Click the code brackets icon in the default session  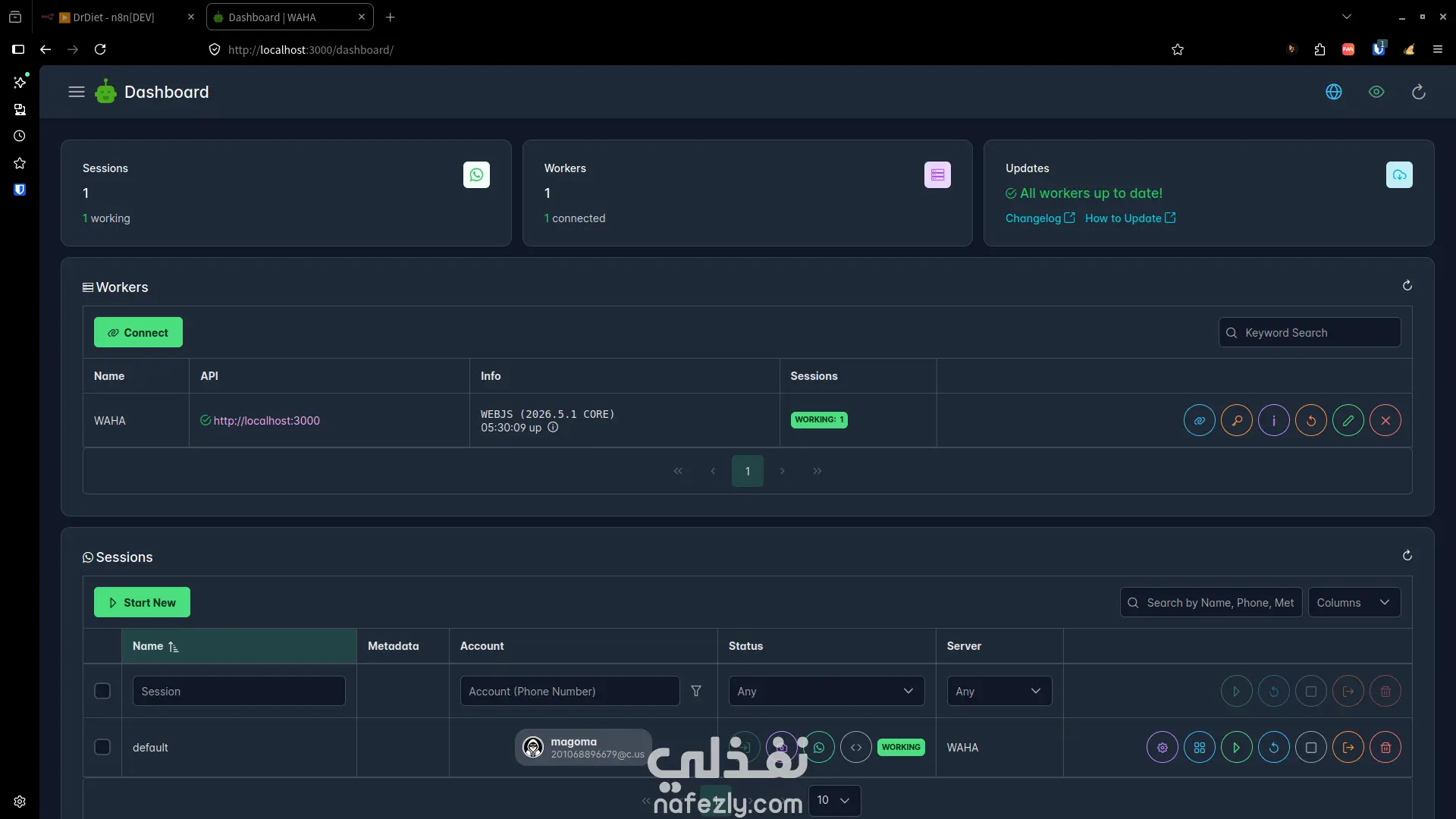[856, 748]
